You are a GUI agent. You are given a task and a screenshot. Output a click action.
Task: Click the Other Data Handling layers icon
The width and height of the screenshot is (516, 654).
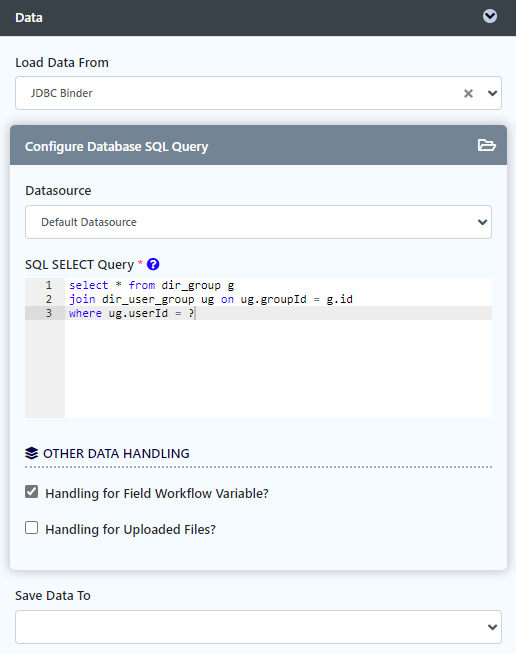pos(31,453)
